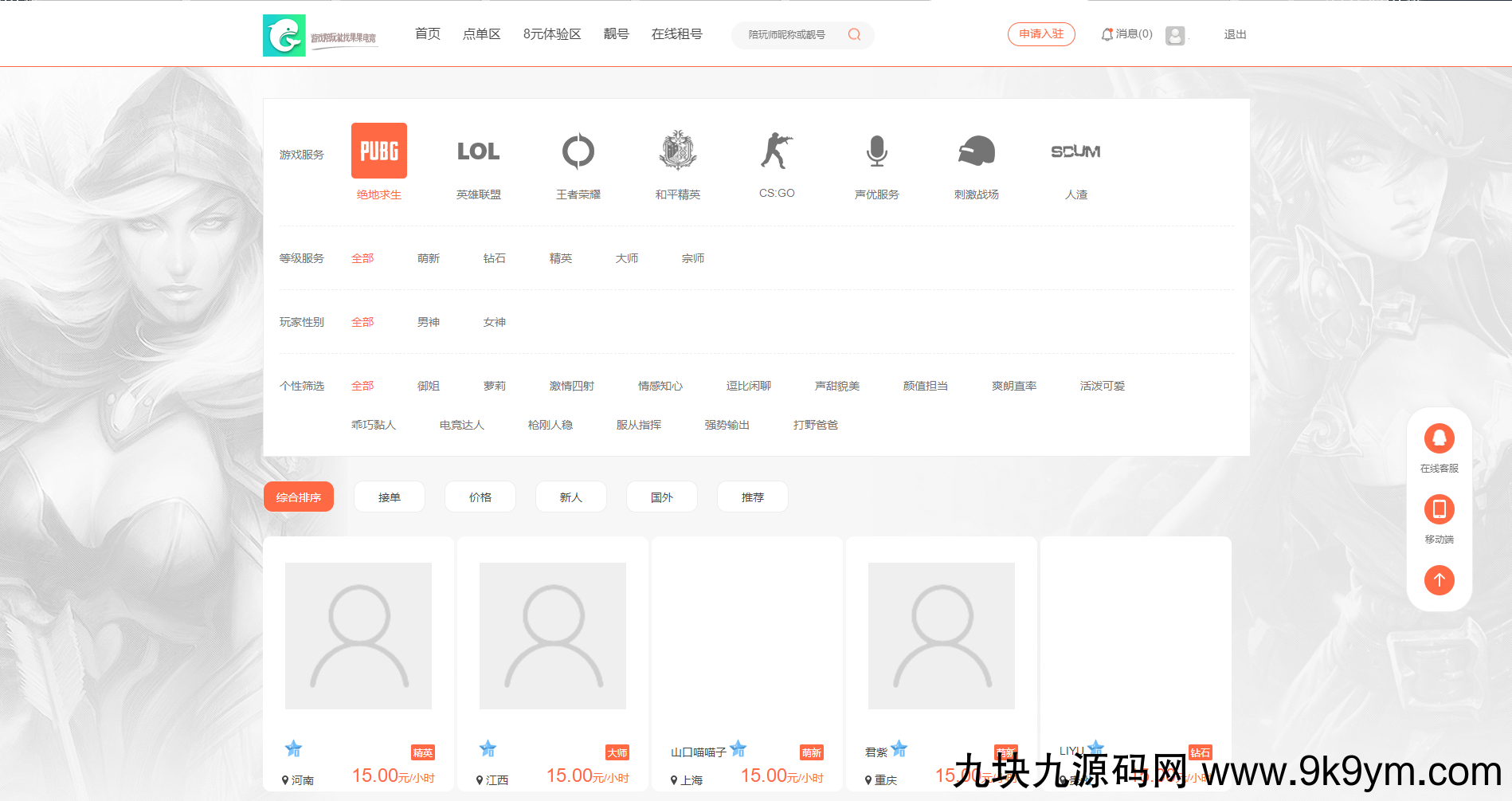
Task: Select the 钻石 level filter
Action: 494,257
